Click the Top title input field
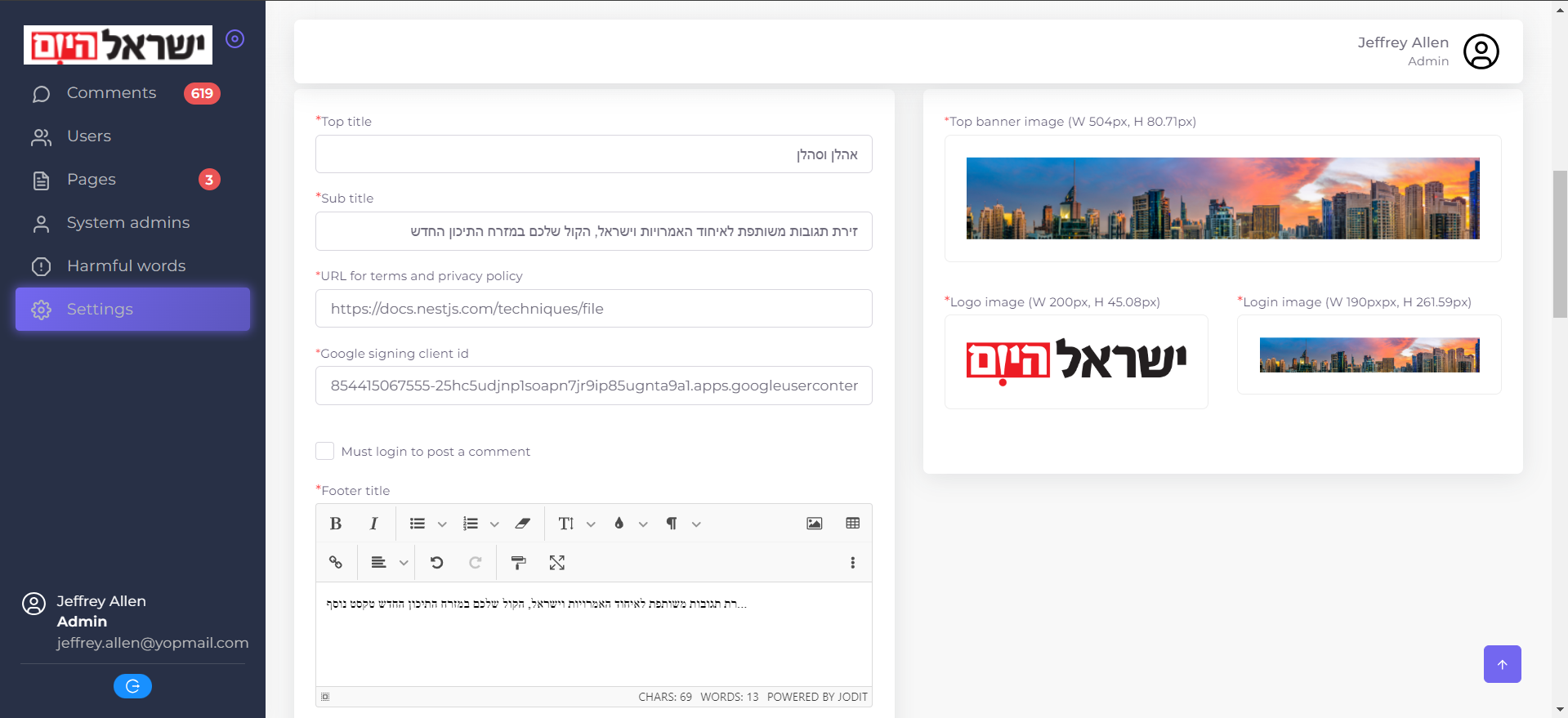 pyautogui.click(x=594, y=154)
